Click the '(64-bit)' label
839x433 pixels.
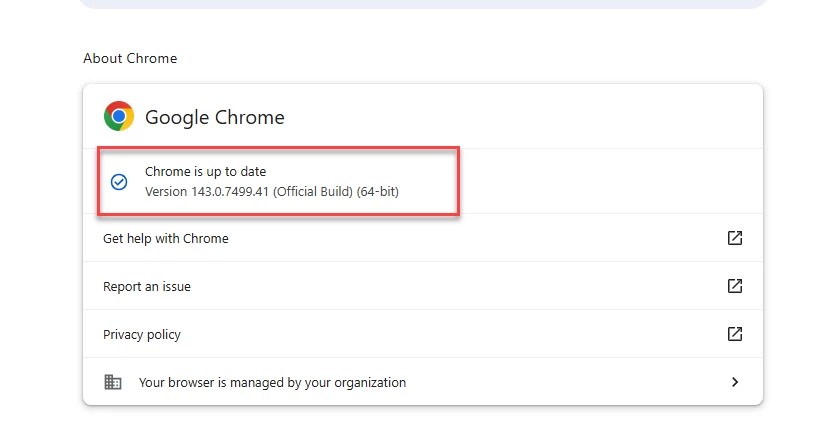coord(378,191)
